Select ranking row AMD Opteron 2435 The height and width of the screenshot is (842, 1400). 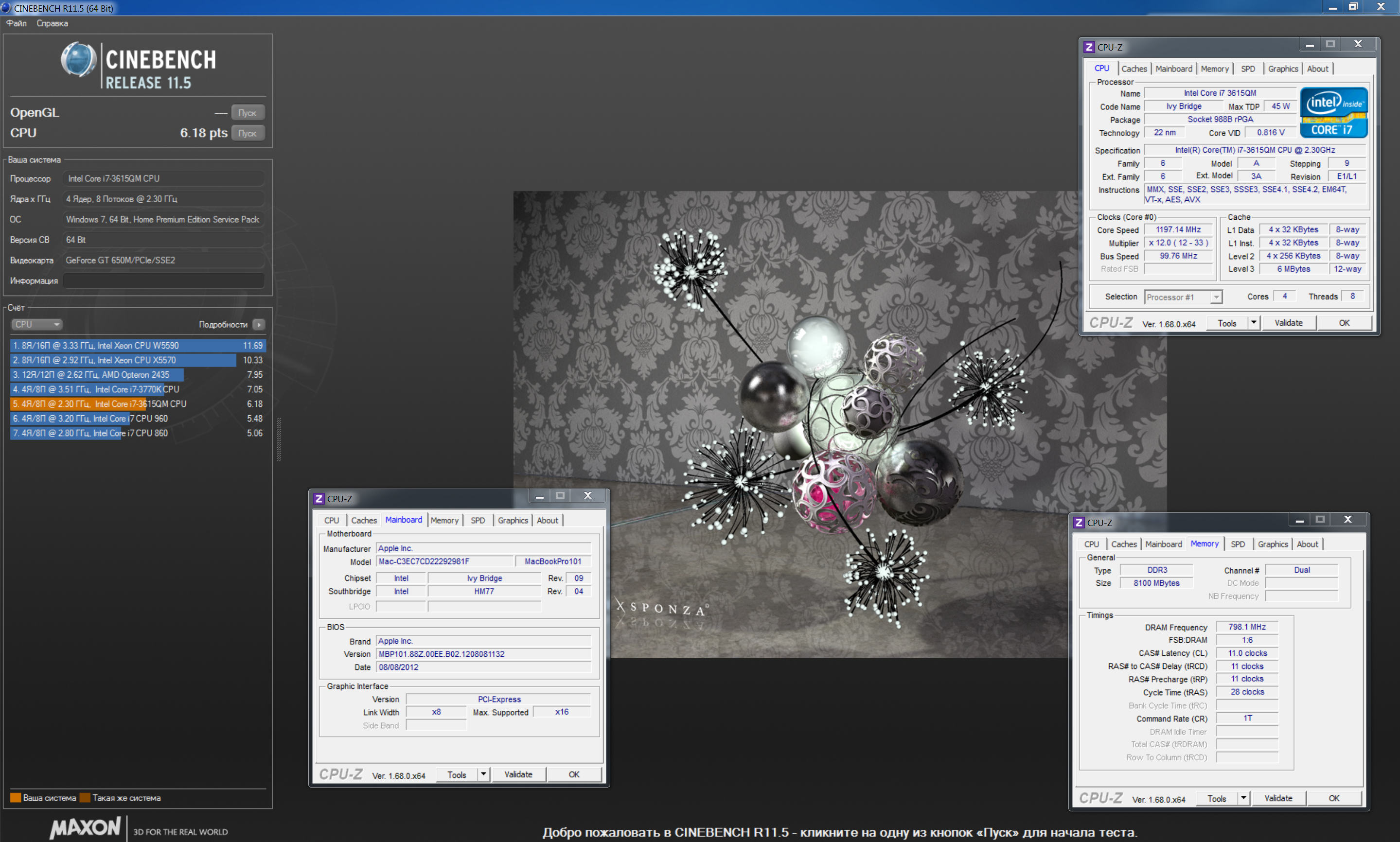138,374
